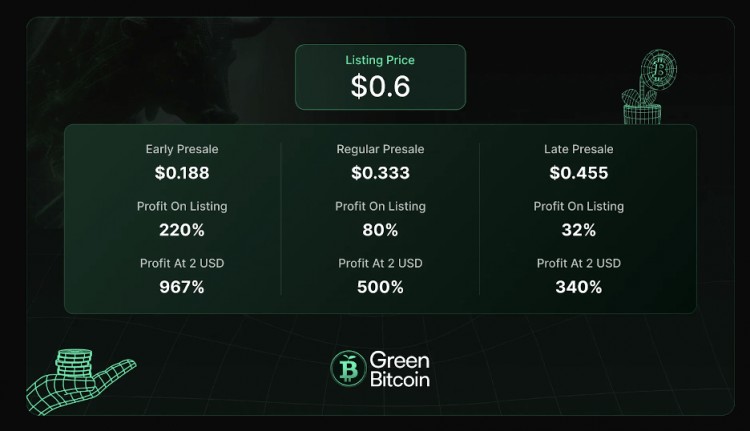The height and width of the screenshot is (431, 750).
Task: Select the 340% profit at 2 USD
Action: tap(579, 287)
